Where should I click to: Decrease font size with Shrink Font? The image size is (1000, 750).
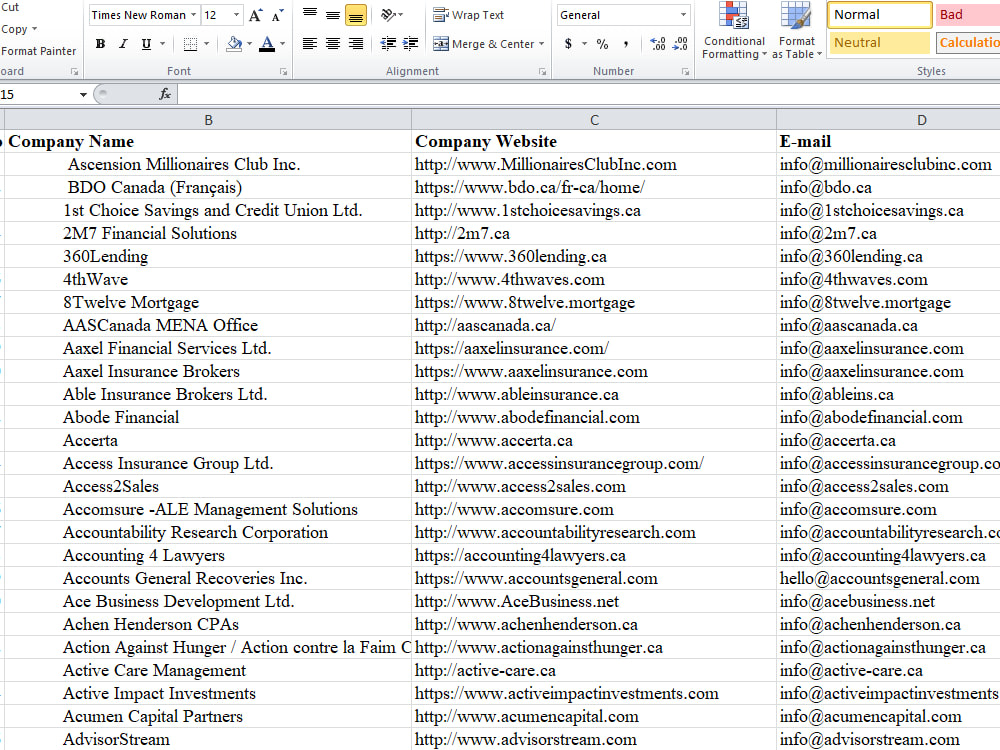tap(277, 15)
